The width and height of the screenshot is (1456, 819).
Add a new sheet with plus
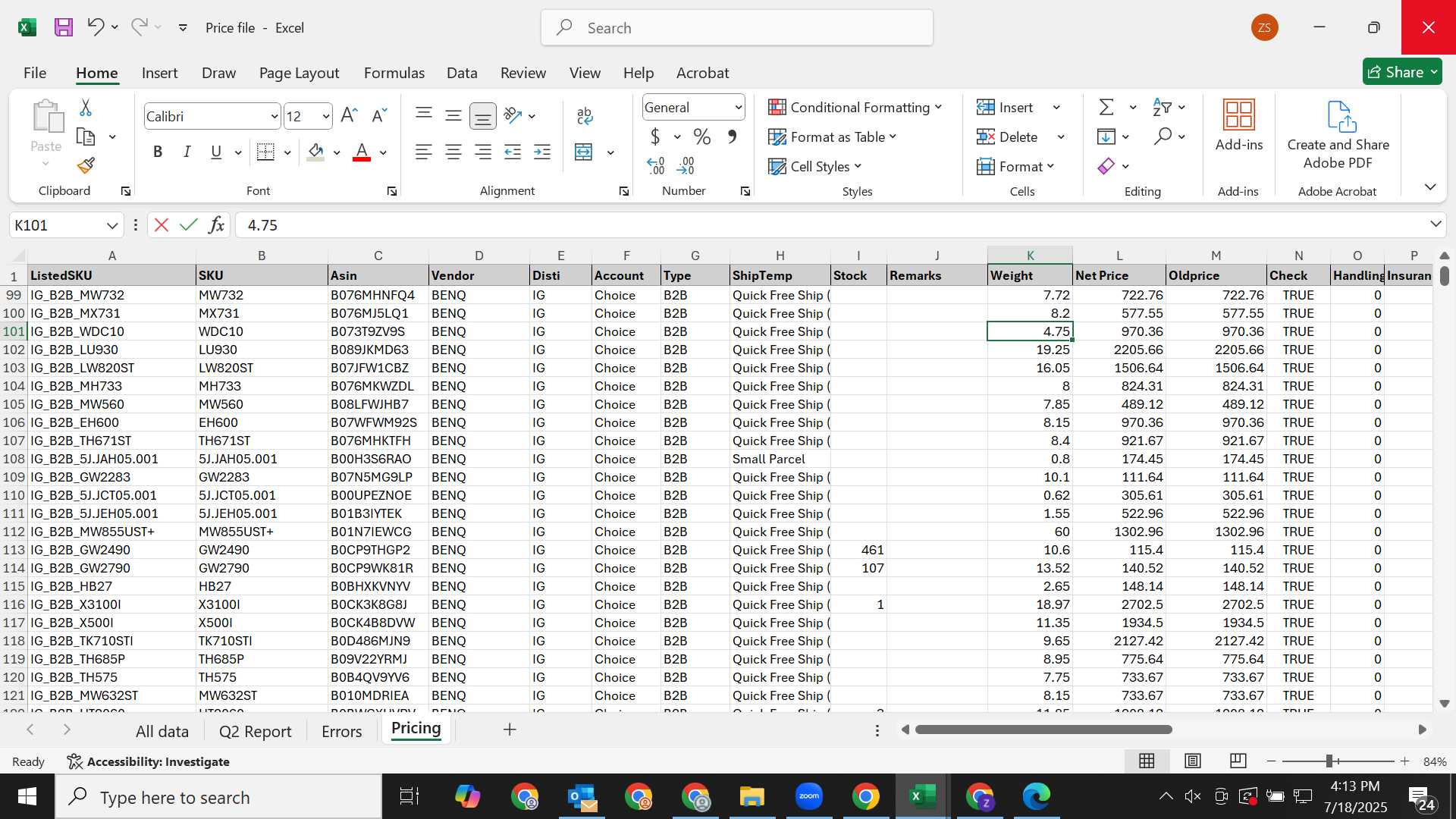(510, 730)
